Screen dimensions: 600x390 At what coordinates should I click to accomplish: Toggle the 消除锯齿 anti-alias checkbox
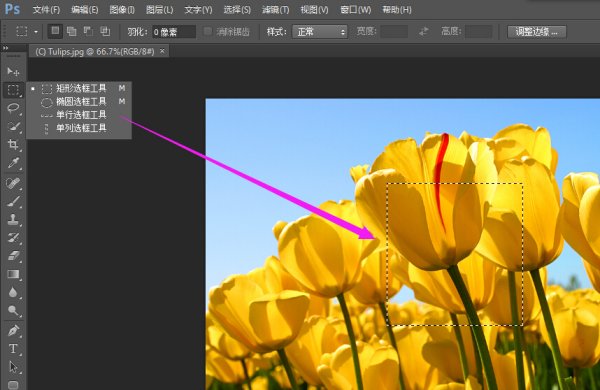click(208, 31)
